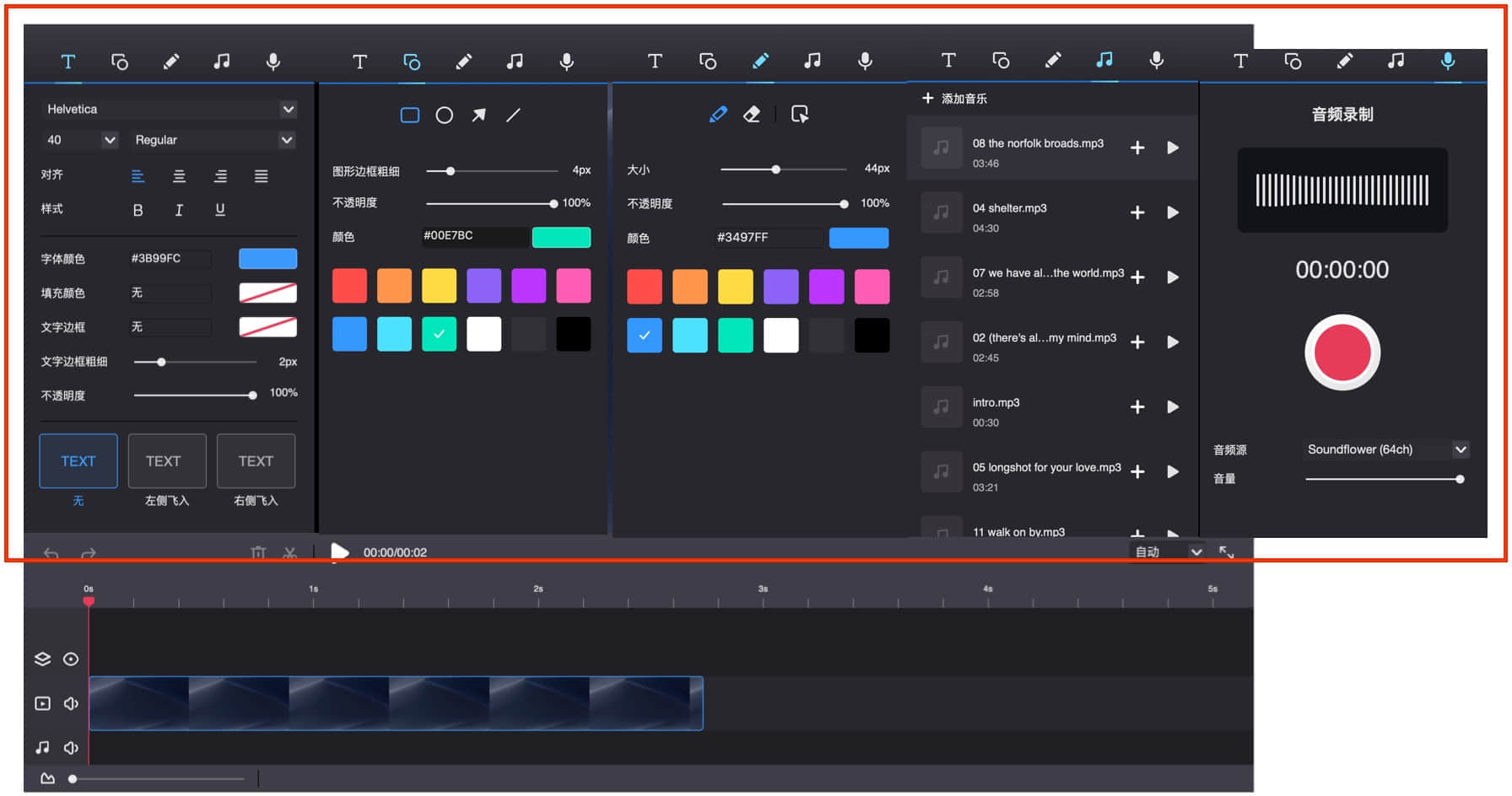Select the arrow shape tool

click(478, 115)
